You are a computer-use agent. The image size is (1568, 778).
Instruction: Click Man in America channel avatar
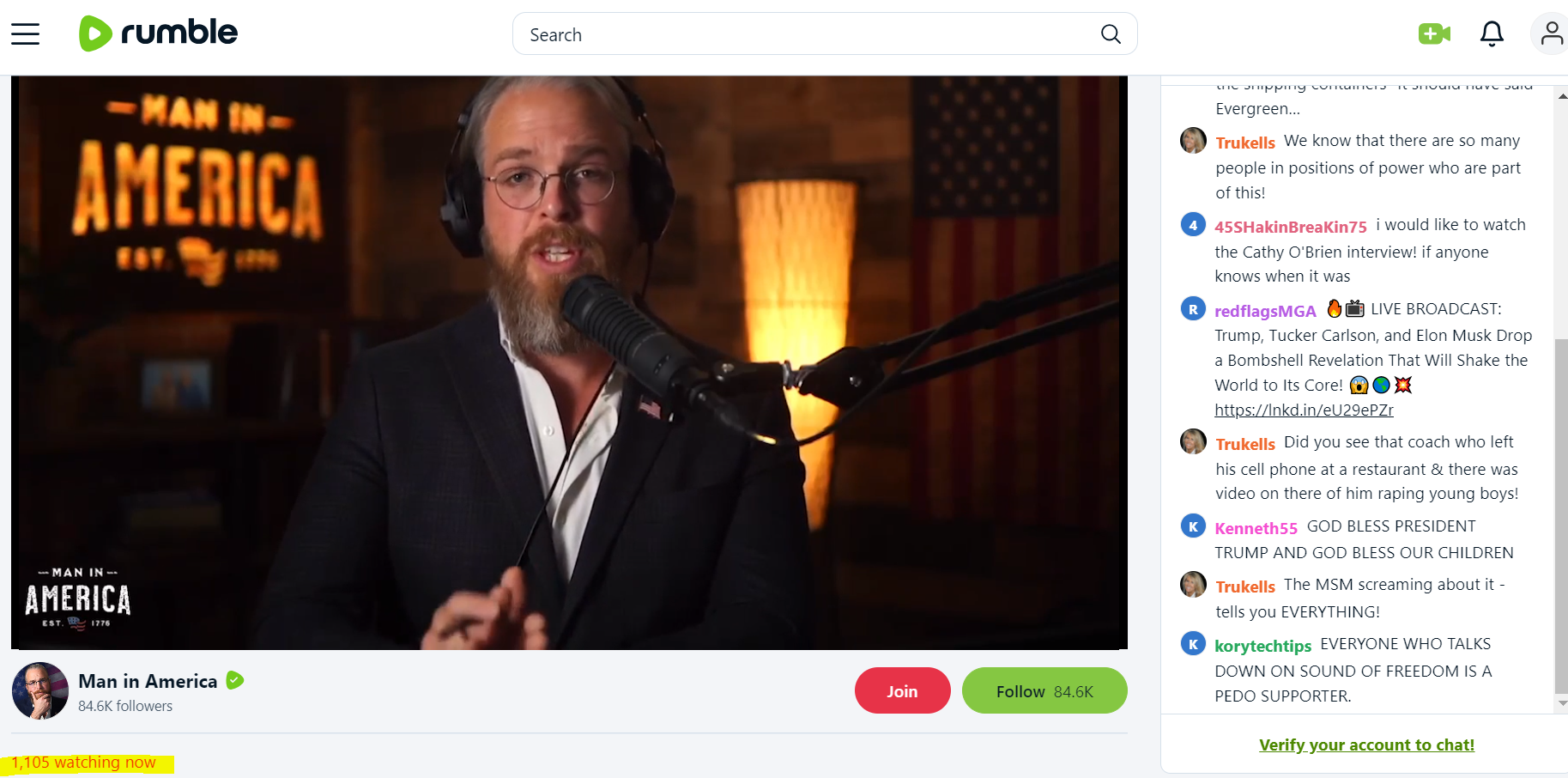pyautogui.click(x=40, y=690)
